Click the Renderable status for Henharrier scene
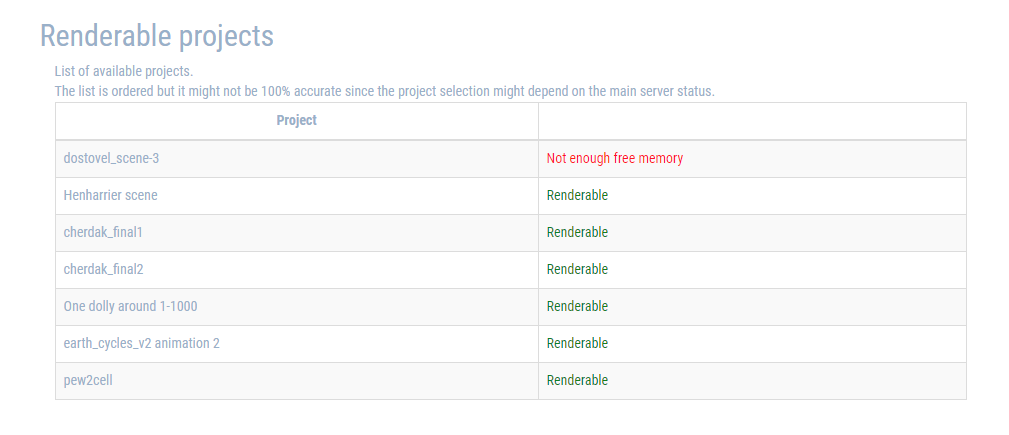The width and height of the screenshot is (1009, 435). [577, 195]
